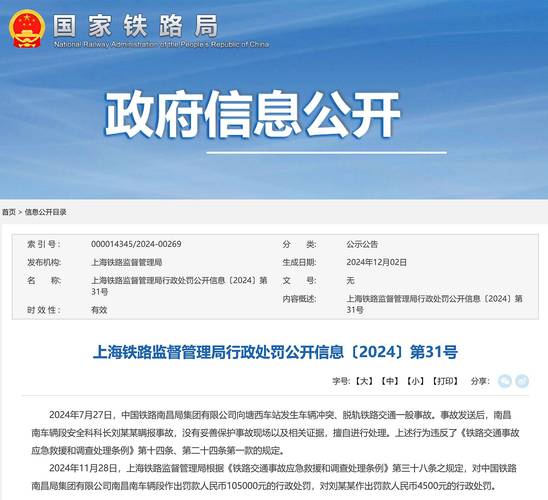This screenshot has height=500, width=548.
Task: Click the national emblem logo
Action: pos(27,29)
